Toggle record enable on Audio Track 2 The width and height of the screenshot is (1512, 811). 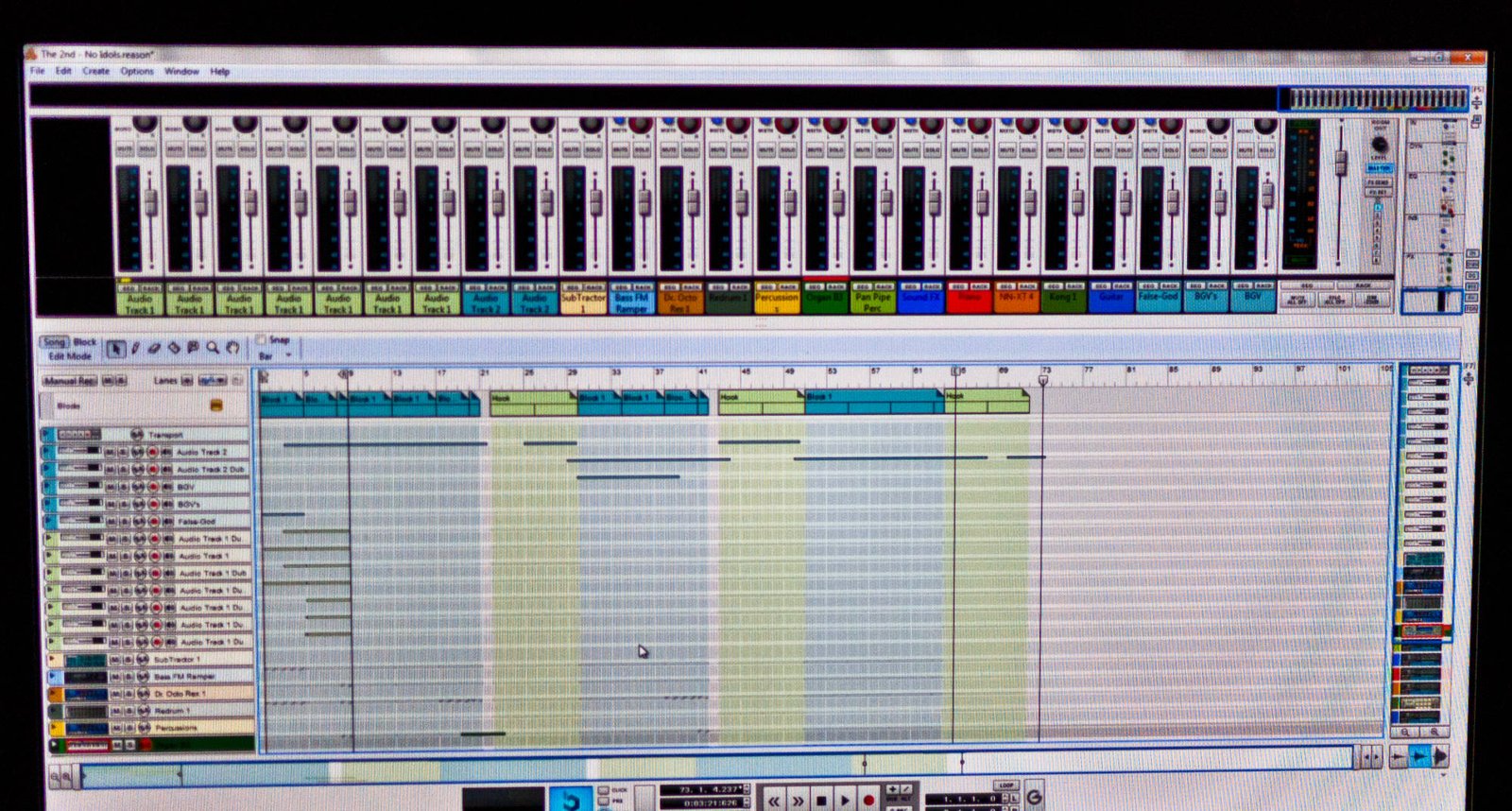pyautogui.click(x=153, y=453)
